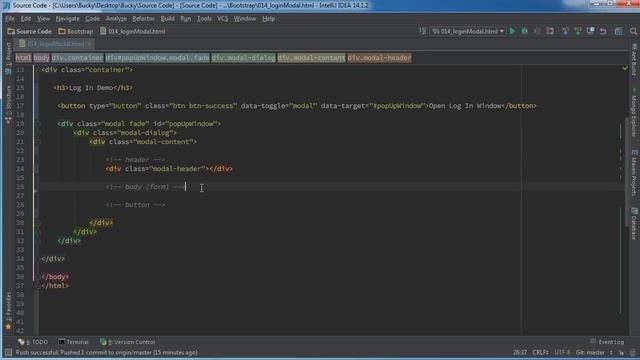Open the UTF-8 encoding selector
Image resolution: width=640 pixels, height=360 pixels.
pos(562,352)
